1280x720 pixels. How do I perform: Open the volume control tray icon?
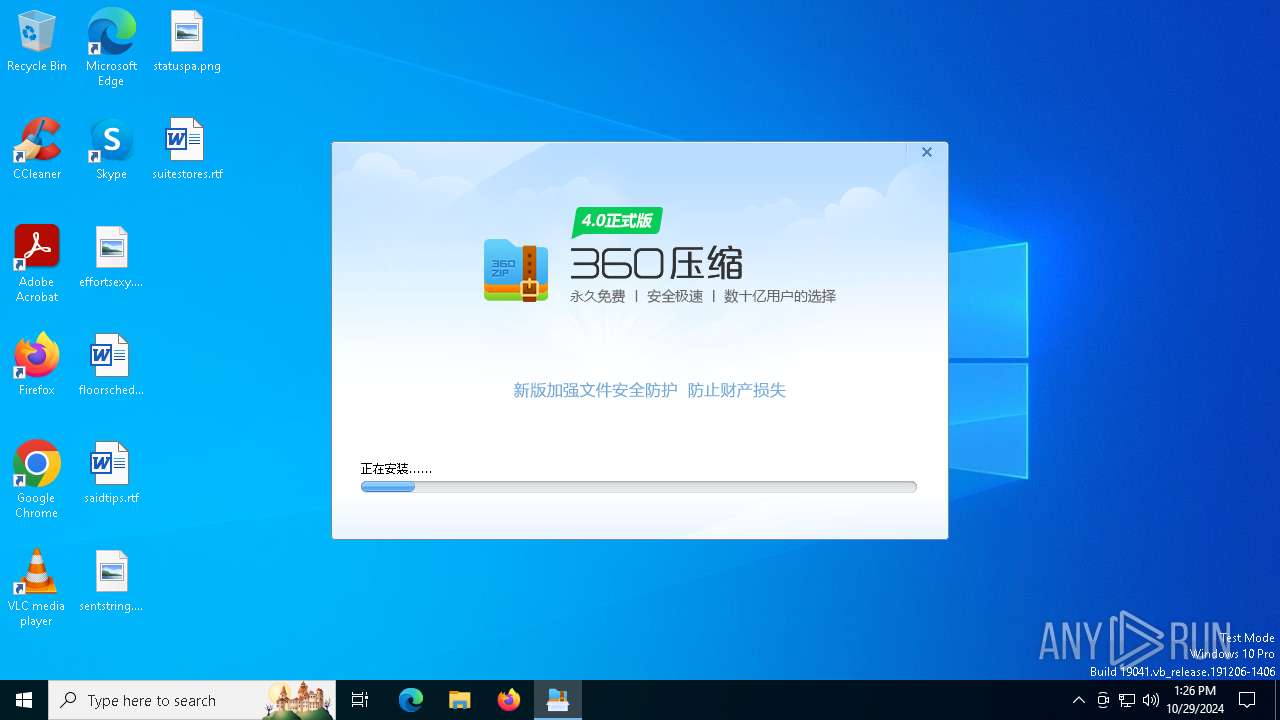click(1151, 700)
